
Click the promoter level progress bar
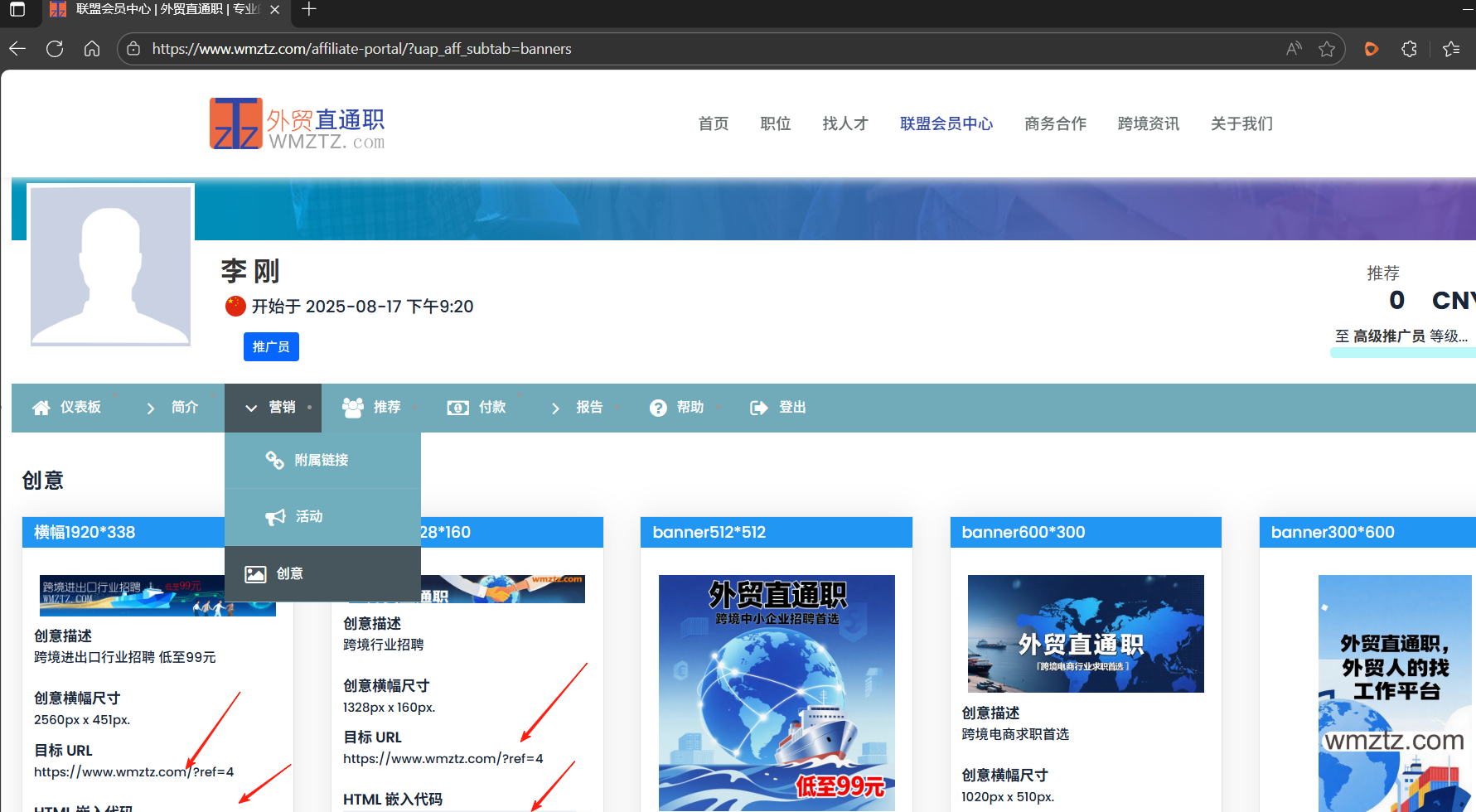[1402, 353]
